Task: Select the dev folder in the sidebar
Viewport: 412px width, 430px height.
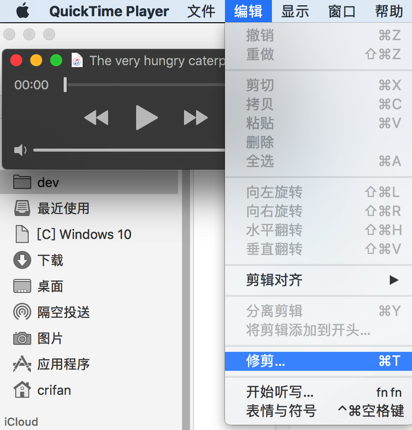Action: coord(89,182)
